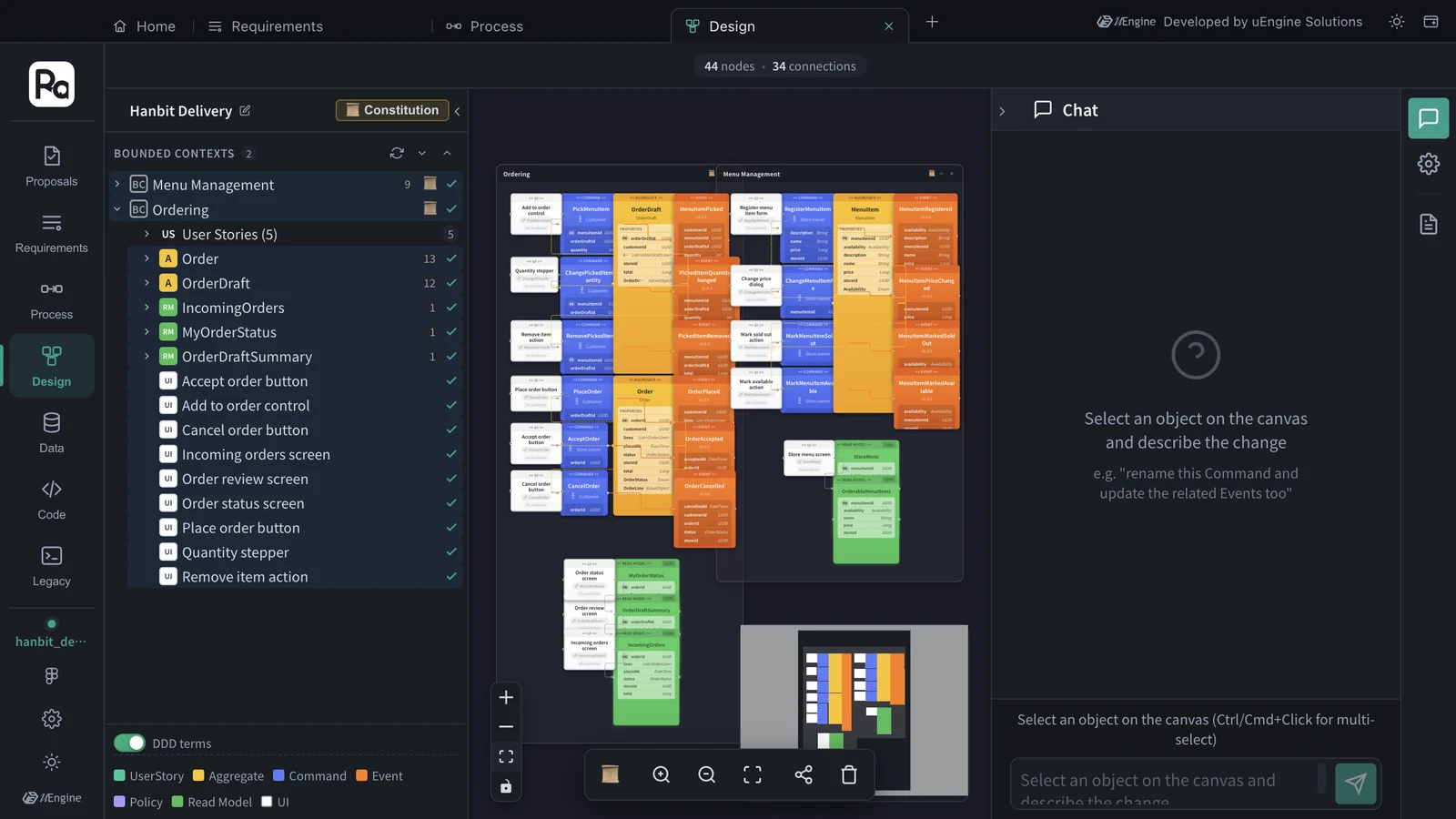Screen dimensions: 1456x819
Task: Open the document icon in right rail
Action: 1429,224
